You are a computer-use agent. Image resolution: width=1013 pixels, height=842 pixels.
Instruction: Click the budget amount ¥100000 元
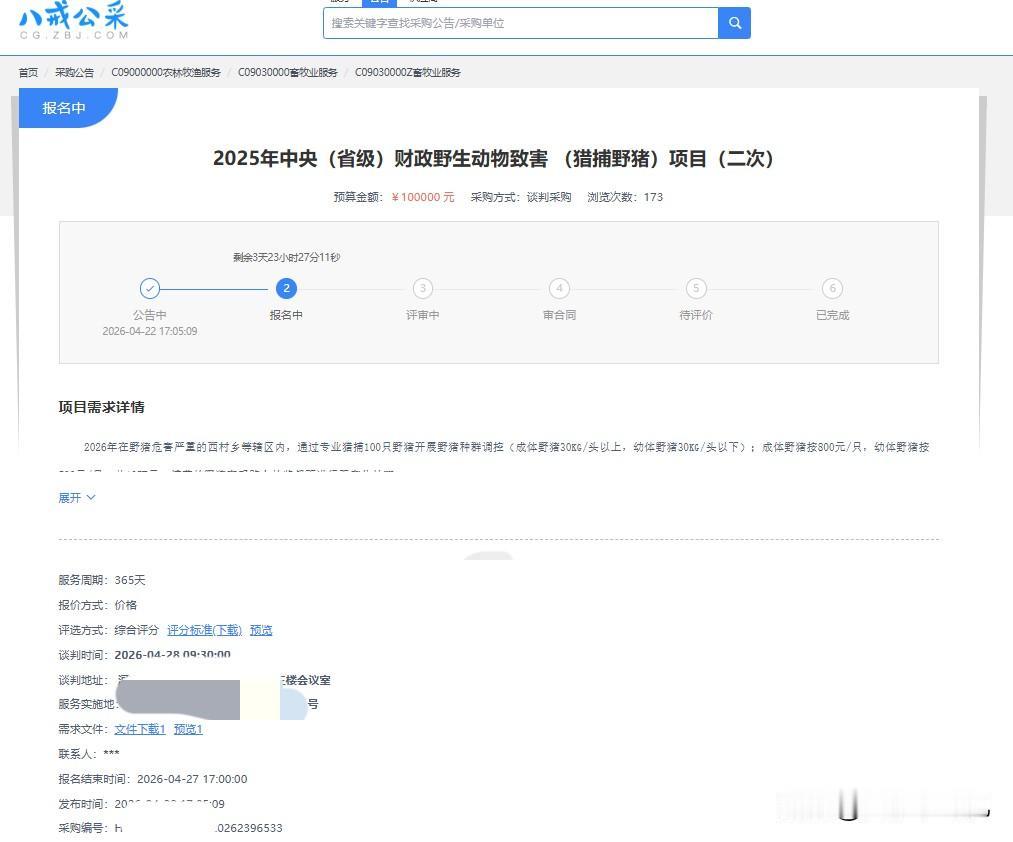(423, 197)
